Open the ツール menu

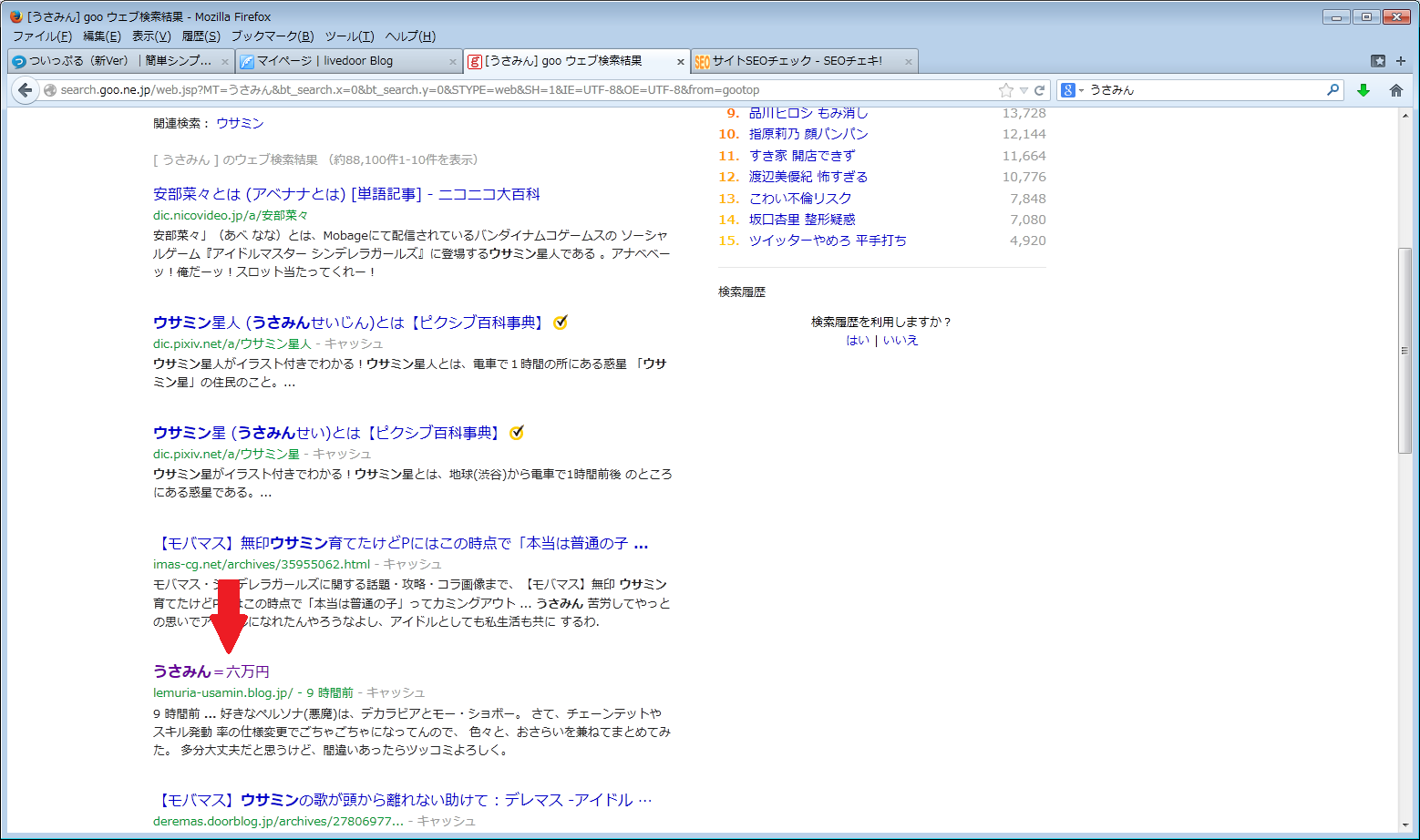(349, 36)
